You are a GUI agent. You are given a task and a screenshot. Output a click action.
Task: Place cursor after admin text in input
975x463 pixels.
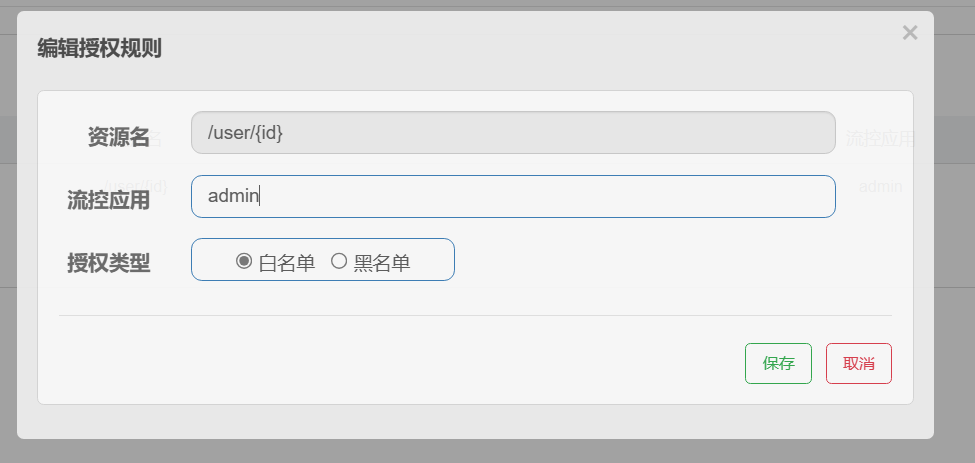click(260, 196)
